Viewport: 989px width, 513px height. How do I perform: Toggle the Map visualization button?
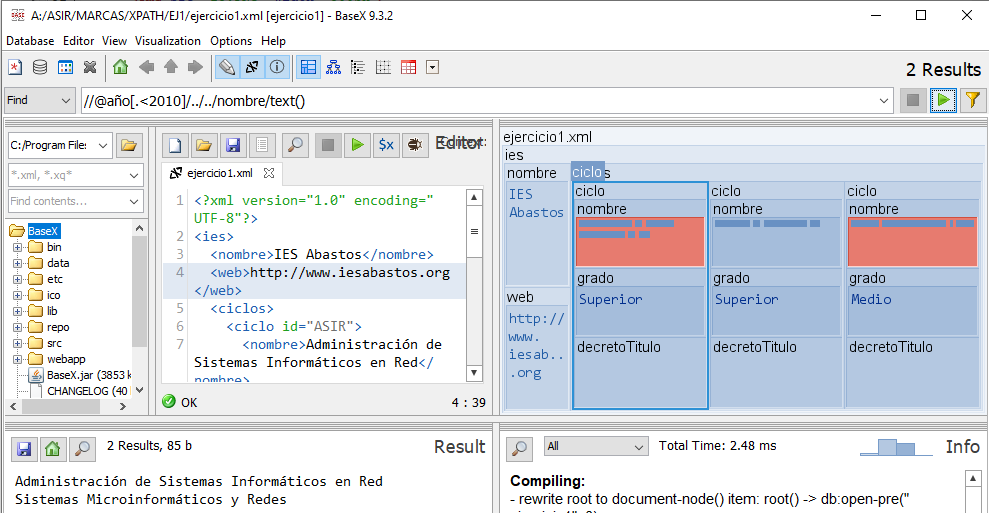tap(308, 68)
